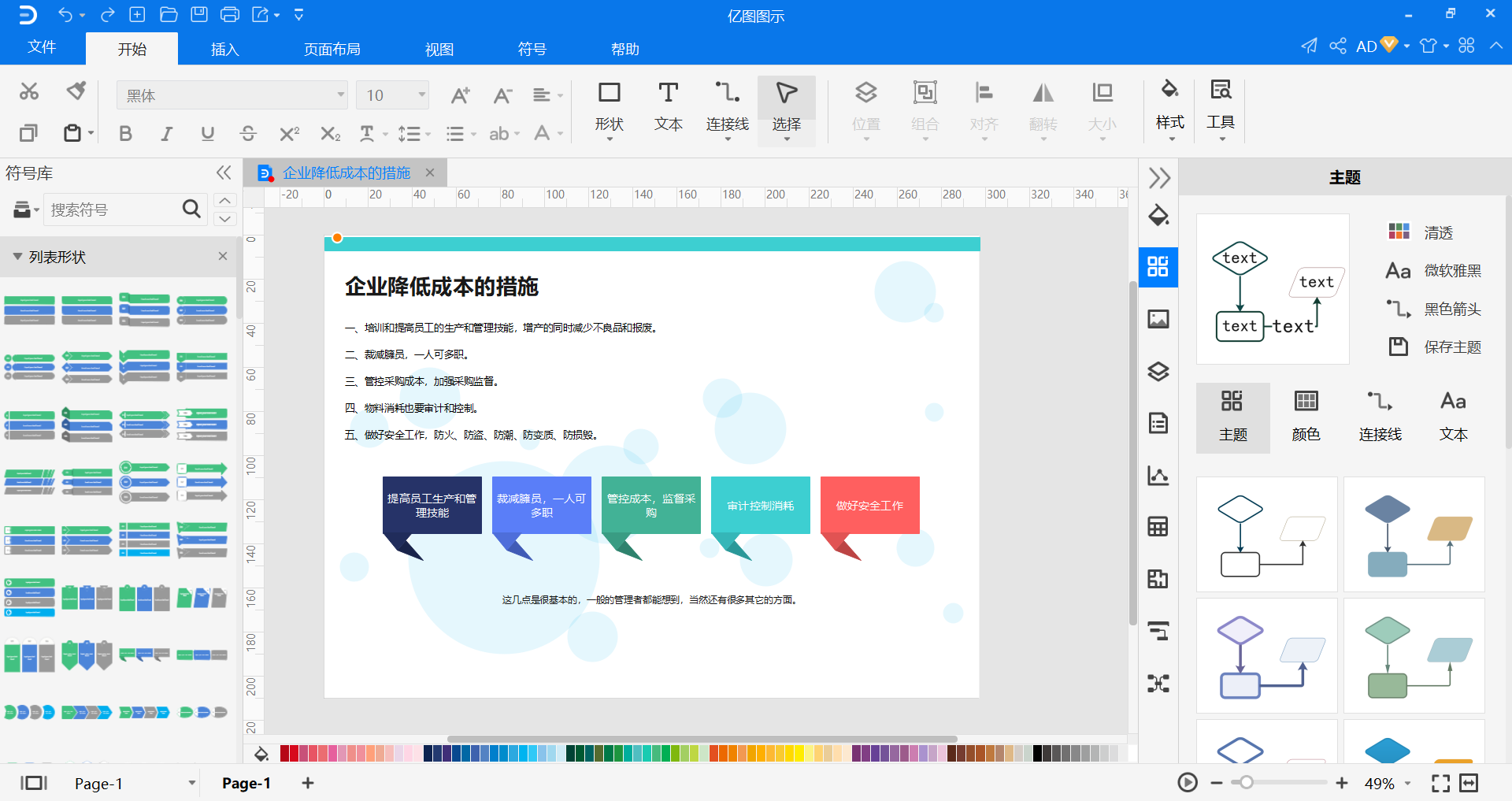
Task: Select the Shape tool
Action: coord(609,108)
